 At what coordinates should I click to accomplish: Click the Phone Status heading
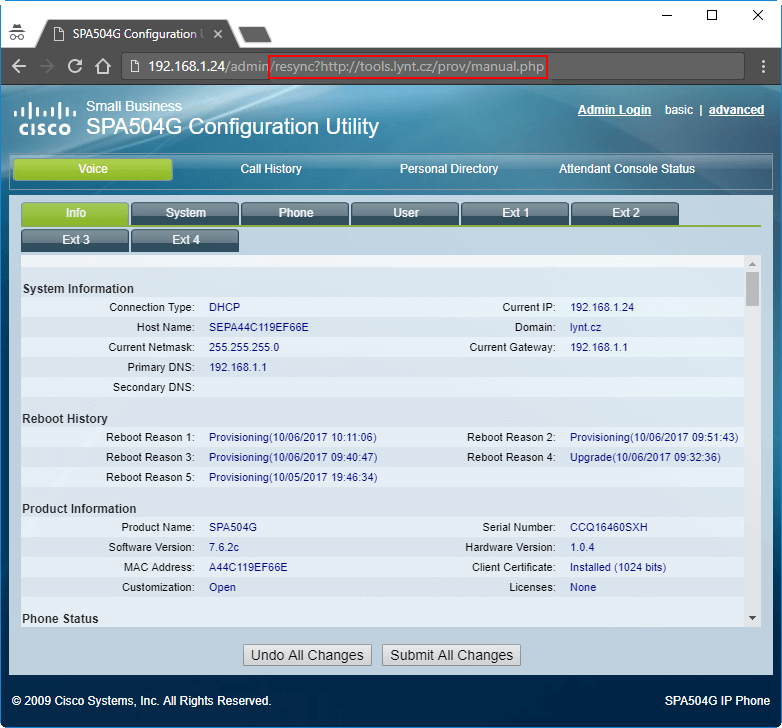point(60,618)
